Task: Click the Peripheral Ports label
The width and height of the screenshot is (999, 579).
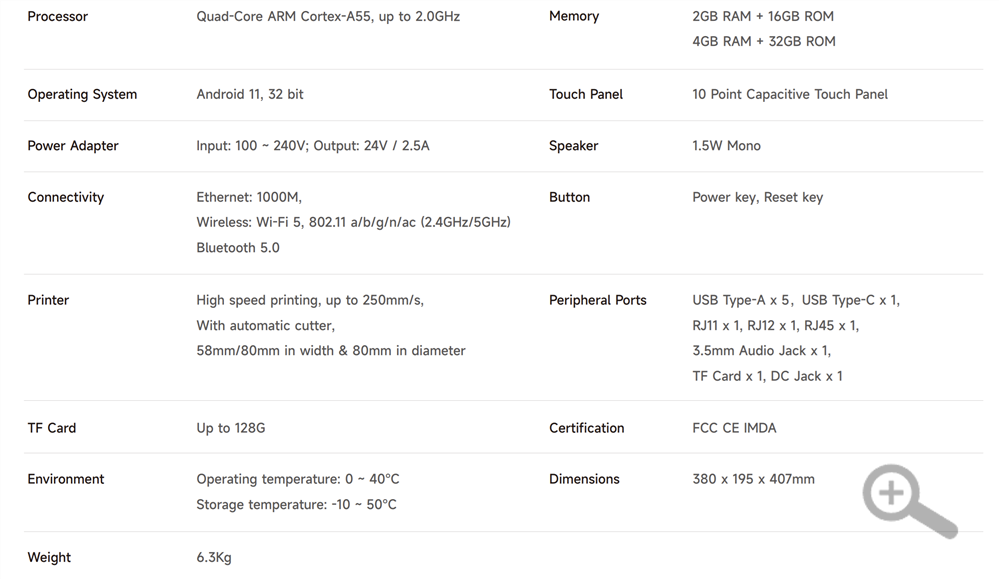Action: point(598,300)
